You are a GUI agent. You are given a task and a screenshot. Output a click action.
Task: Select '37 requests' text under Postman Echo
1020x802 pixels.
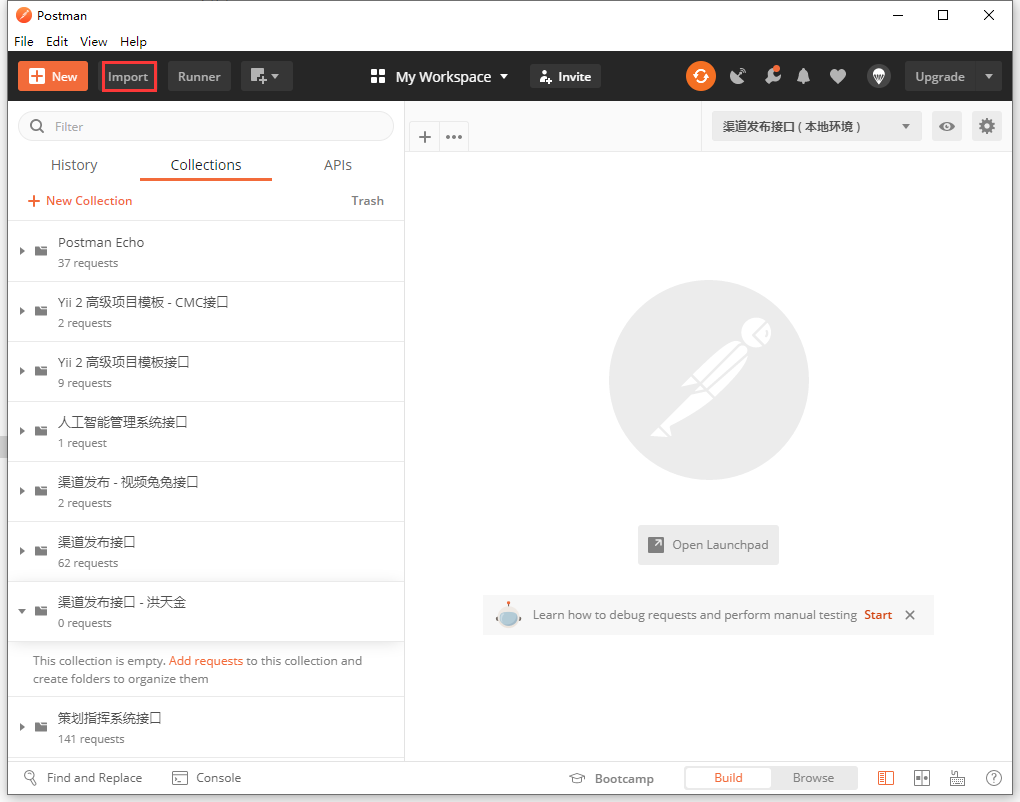(x=88, y=263)
